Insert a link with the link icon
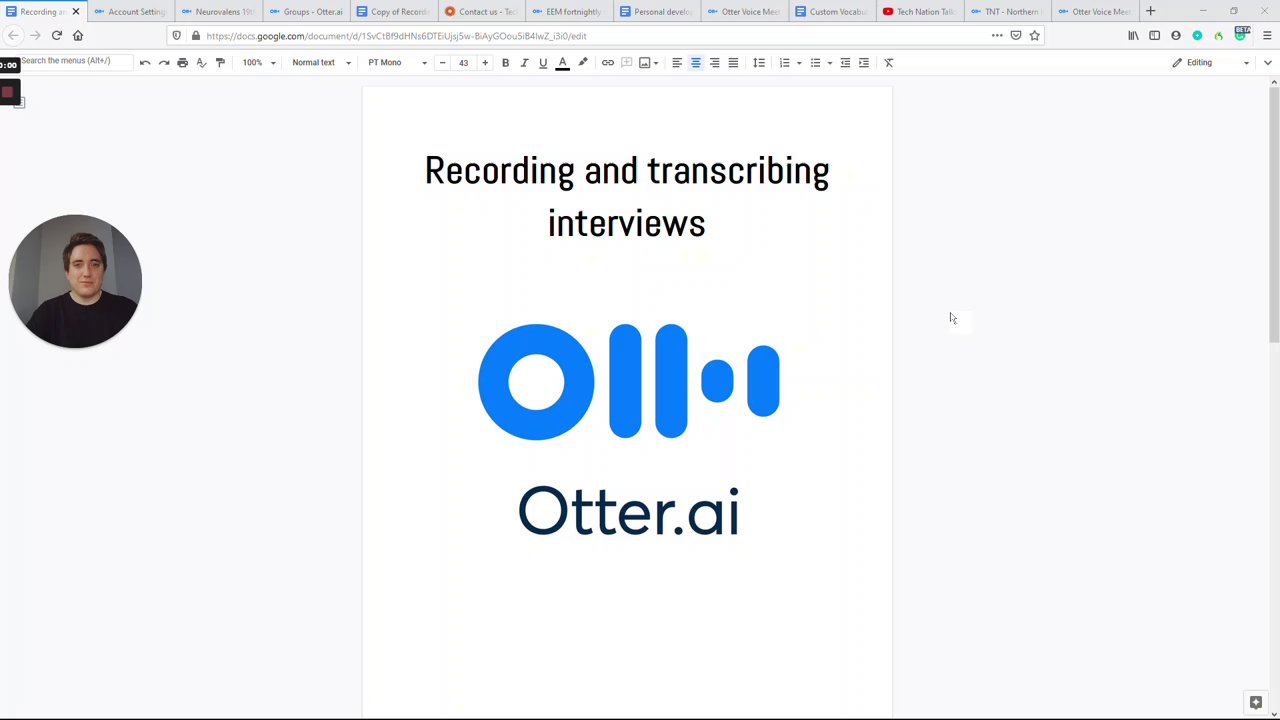Viewport: 1280px width, 720px height. (607, 62)
